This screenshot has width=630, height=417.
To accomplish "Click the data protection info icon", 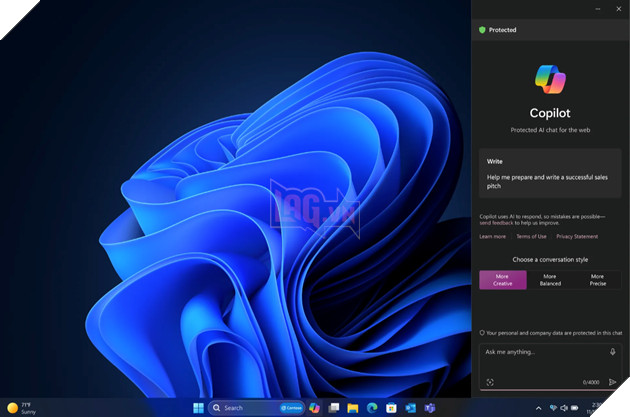I will [482, 333].
